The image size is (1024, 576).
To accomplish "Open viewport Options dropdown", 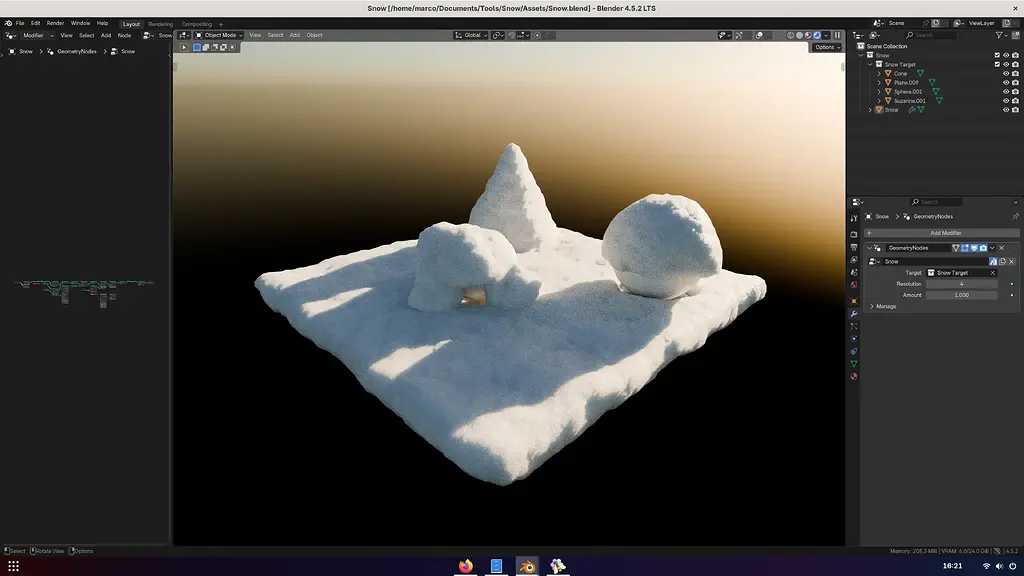I will point(827,47).
